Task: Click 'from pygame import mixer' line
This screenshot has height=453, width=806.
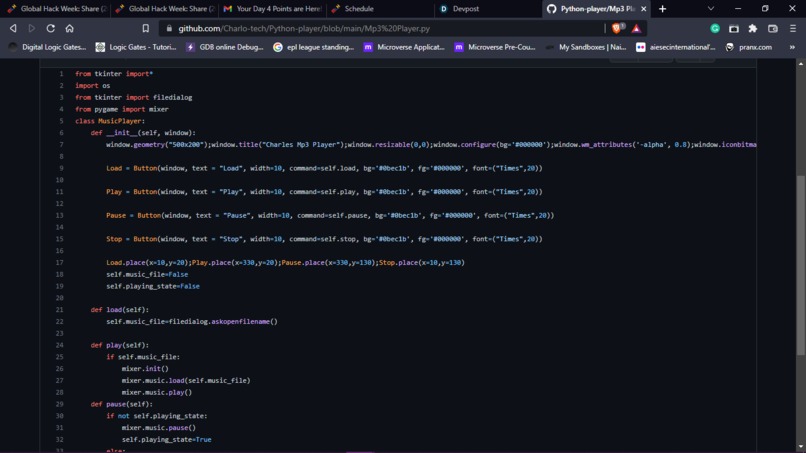Action: [122, 109]
